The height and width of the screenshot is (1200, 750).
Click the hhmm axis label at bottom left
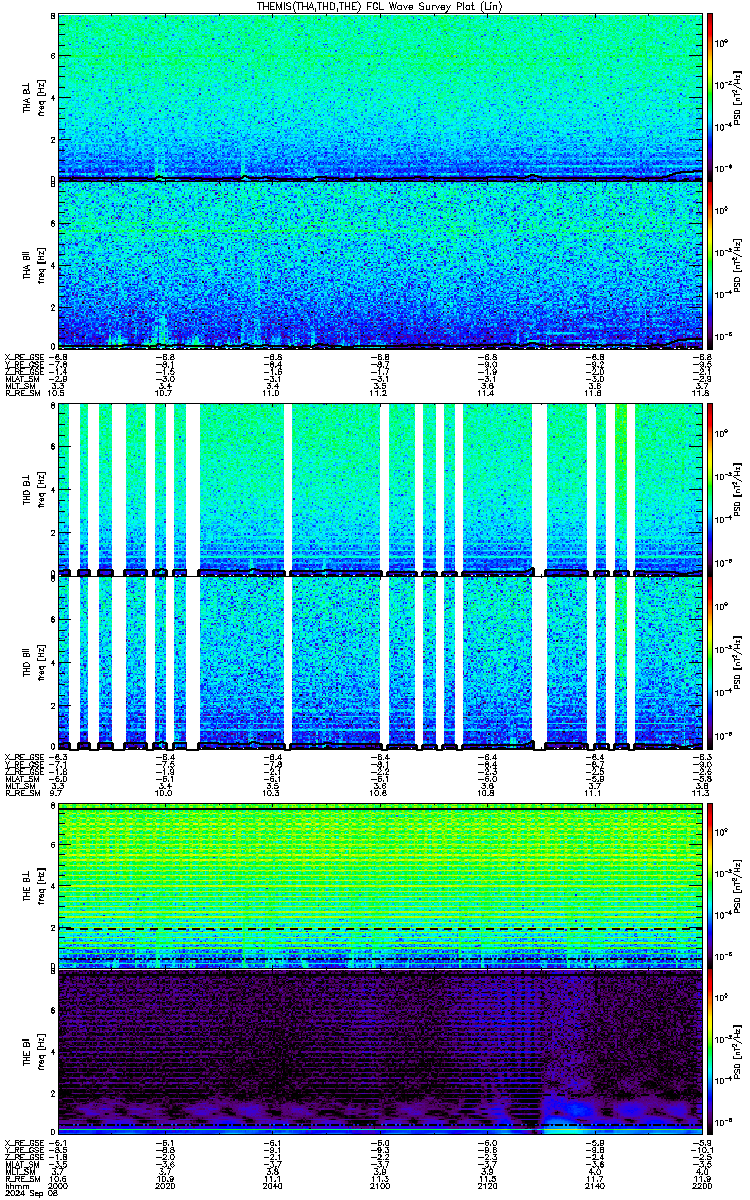[14, 1186]
